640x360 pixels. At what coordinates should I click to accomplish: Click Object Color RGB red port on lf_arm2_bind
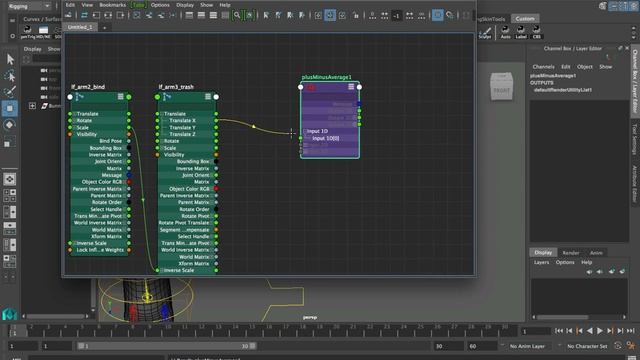coord(129,182)
